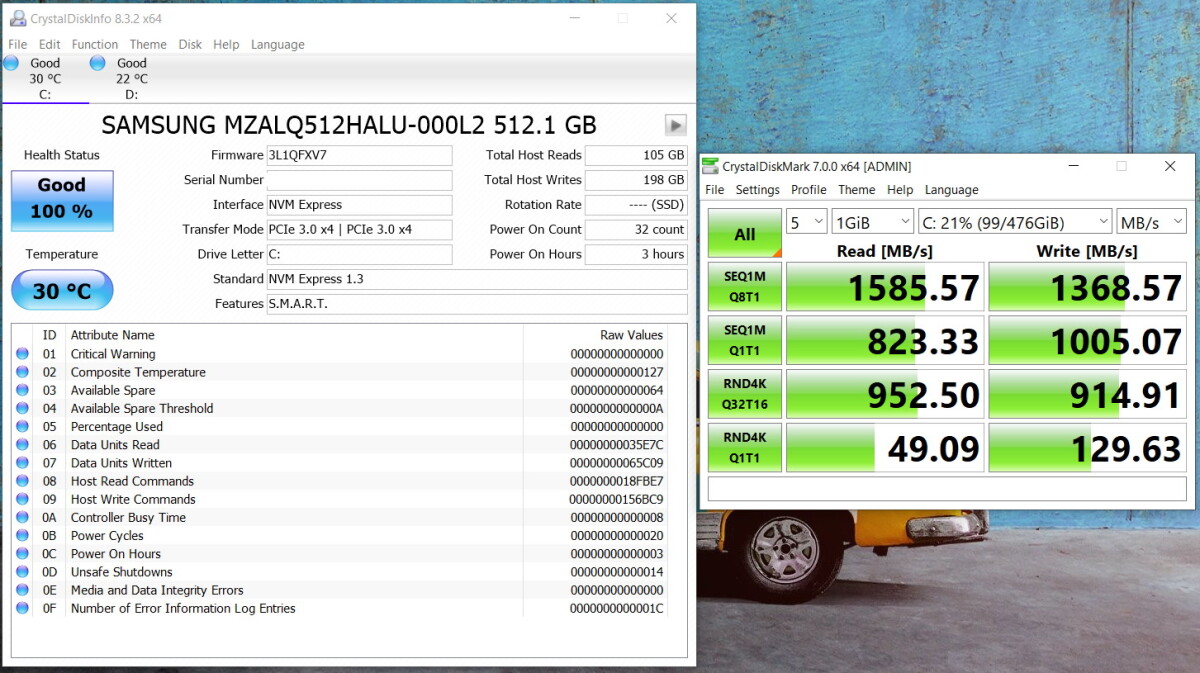Click the D: drive blue status orb
The image size is (1200, 673).
pyautogui.click(x=98, y=63)
